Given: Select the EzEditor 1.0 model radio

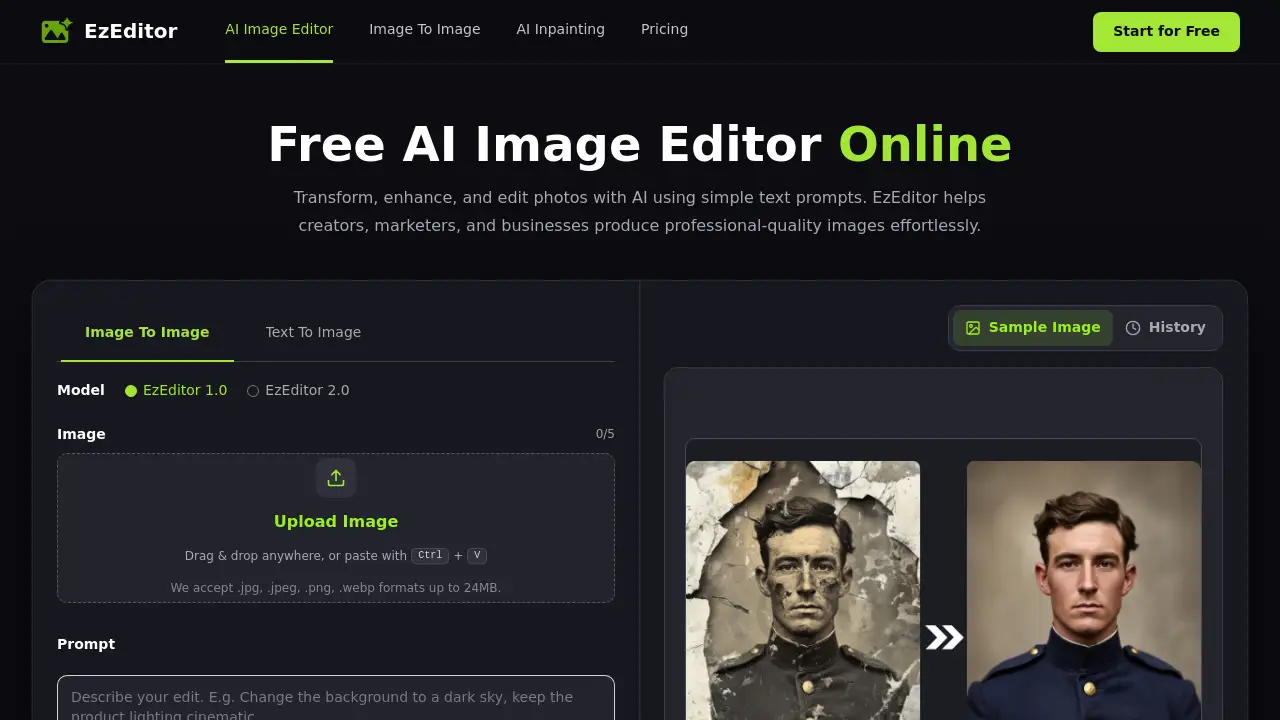Looking at the screenshot, I should (131, 391).
